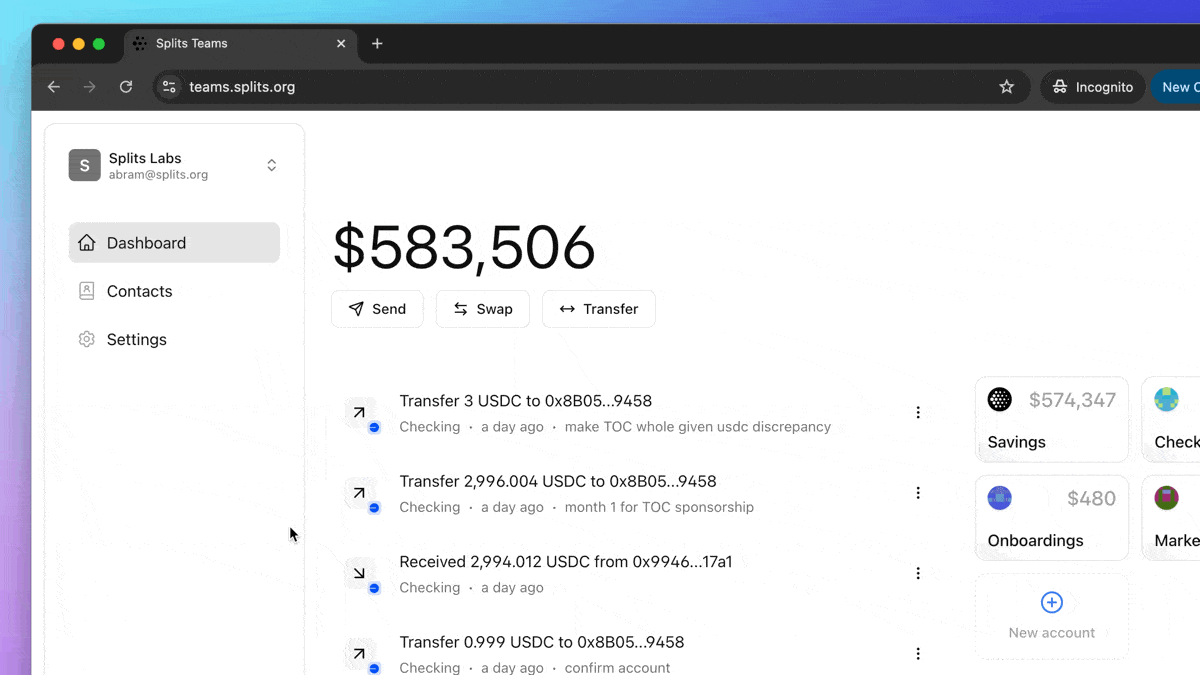Click the Transfer button

(x=599, y=309)
